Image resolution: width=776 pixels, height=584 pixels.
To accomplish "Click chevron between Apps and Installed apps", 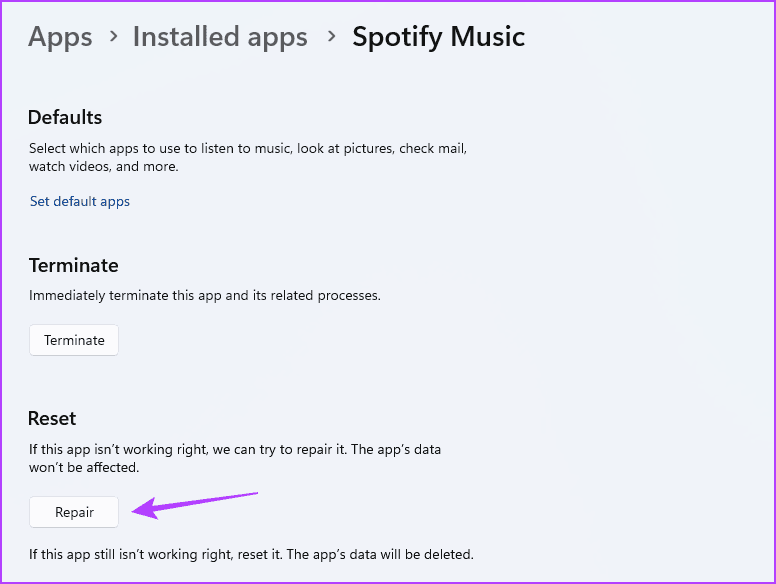I will (113, 38).
